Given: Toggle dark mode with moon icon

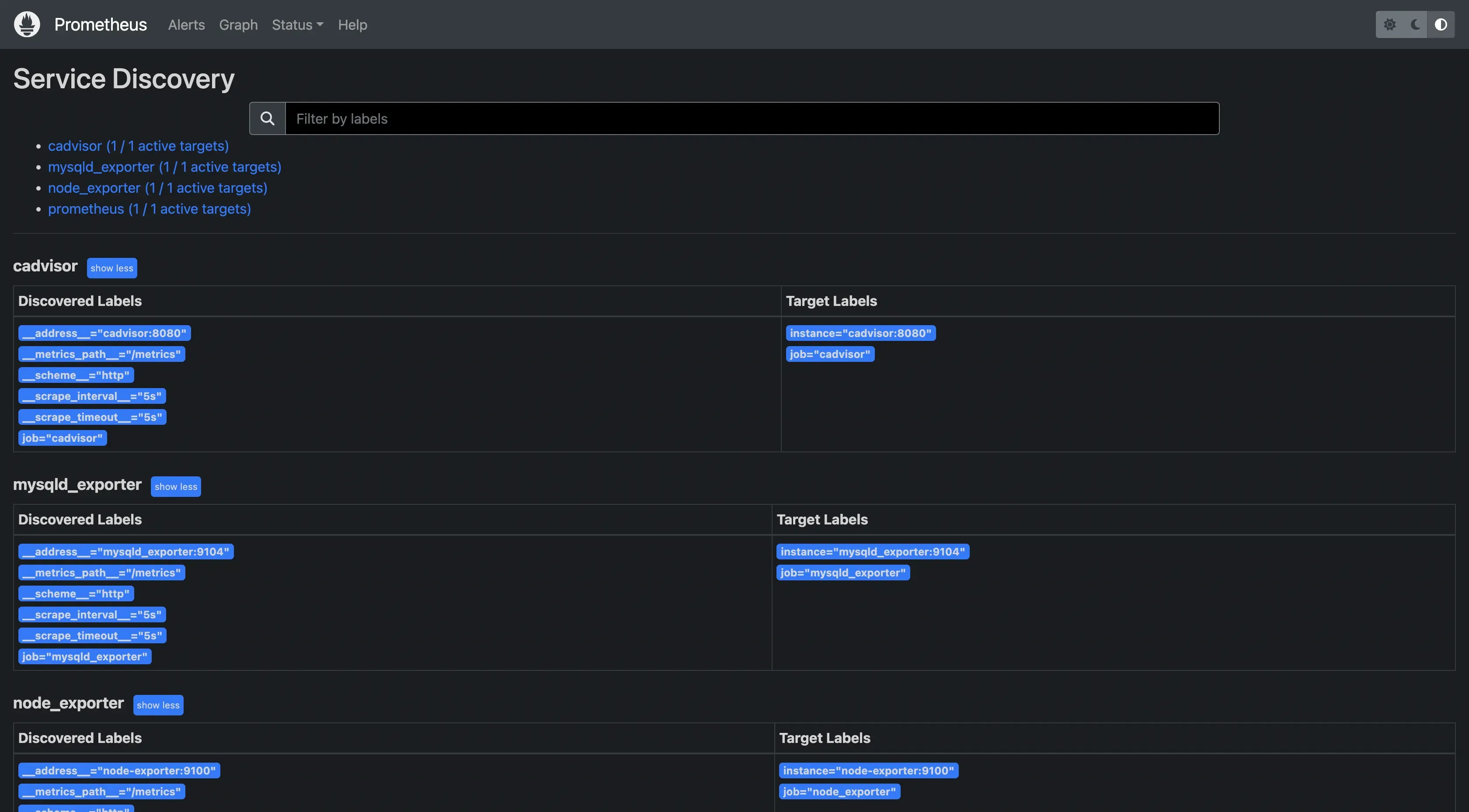Looking at the screenshot, I should point(1415,24).
